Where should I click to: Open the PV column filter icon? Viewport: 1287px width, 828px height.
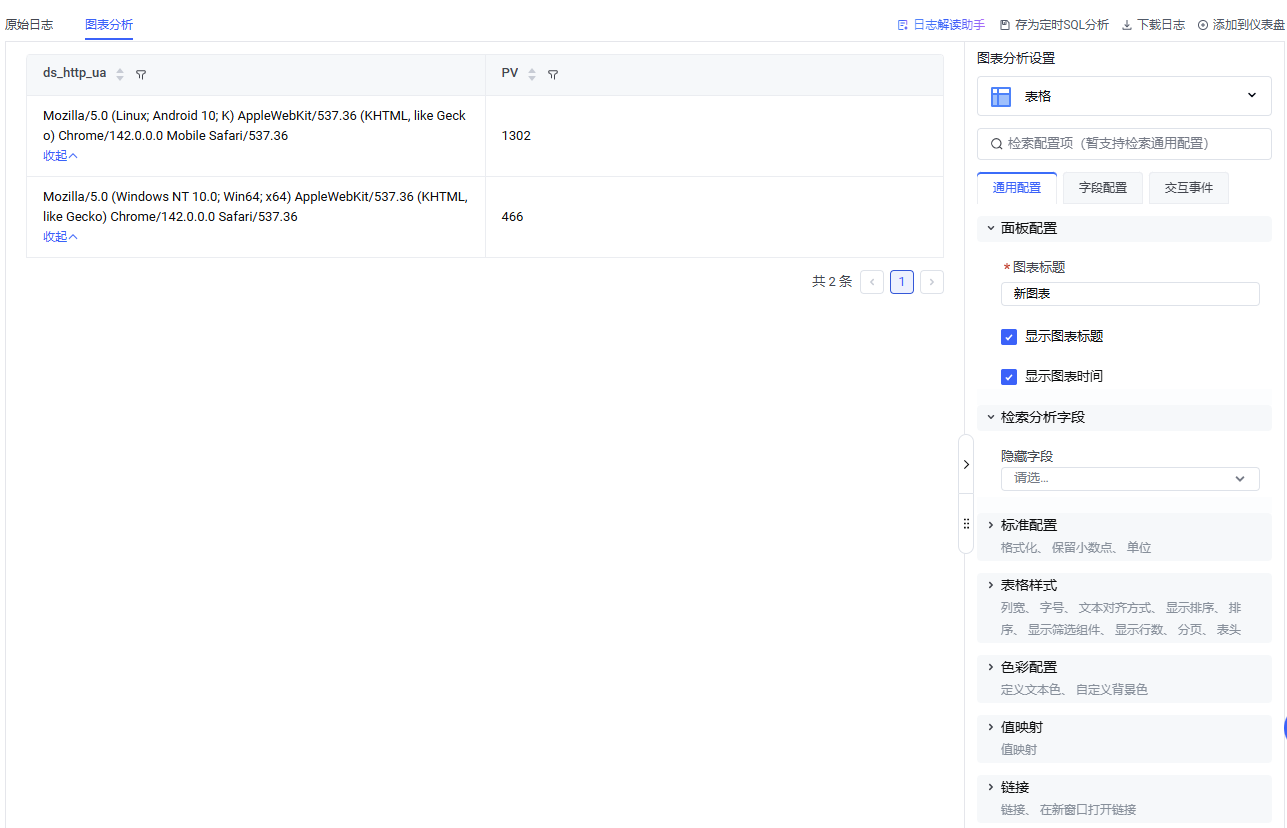[x=553, y=74]
